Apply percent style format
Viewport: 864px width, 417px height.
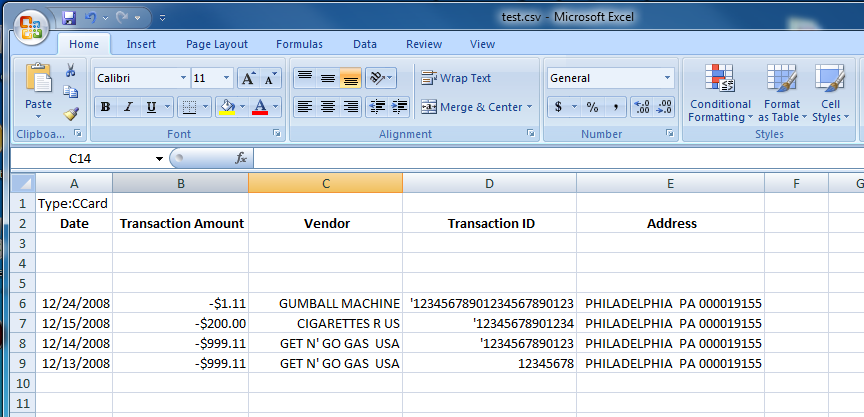pyautogui.click(x=592, y=107)
